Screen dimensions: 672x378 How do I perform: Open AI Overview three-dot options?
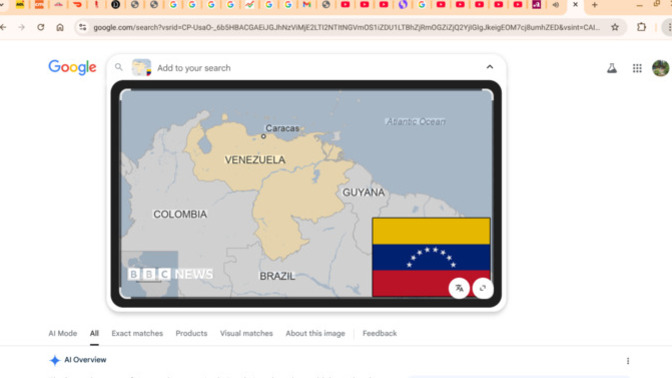[628, 361]
